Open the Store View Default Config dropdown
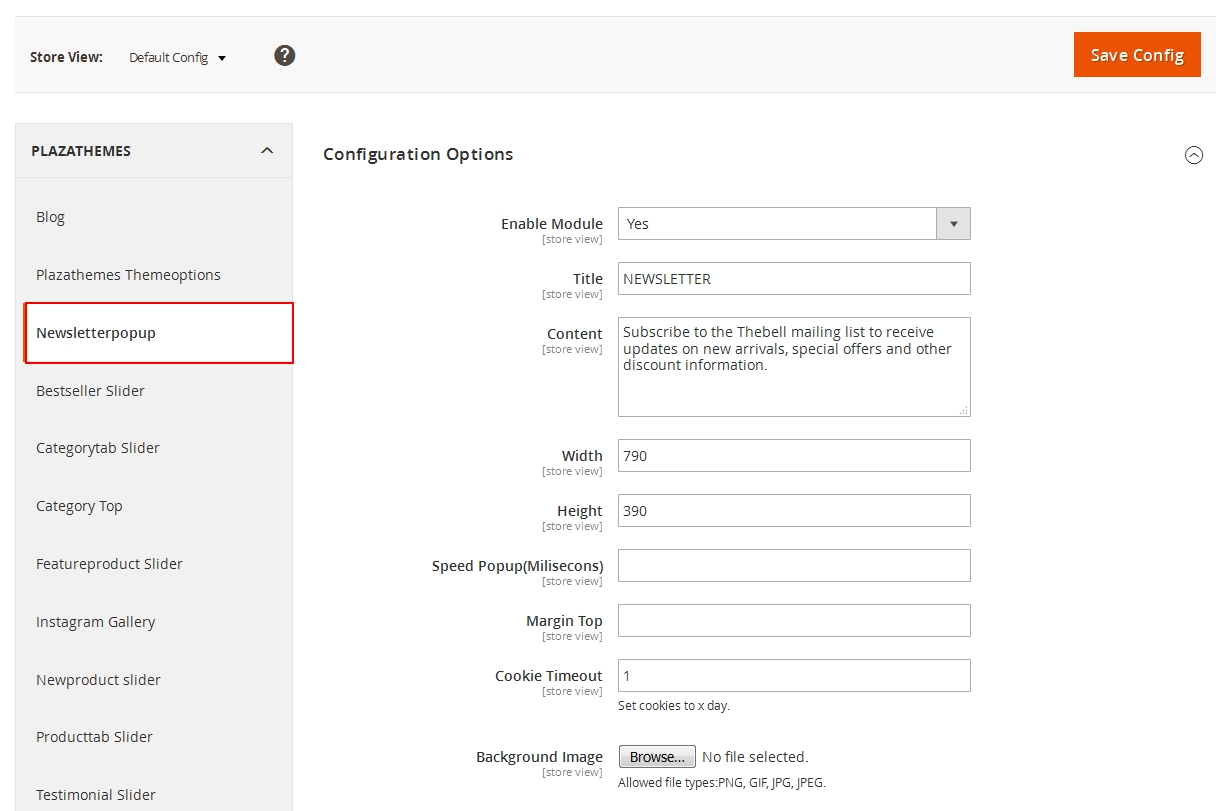 coord(178,58)
